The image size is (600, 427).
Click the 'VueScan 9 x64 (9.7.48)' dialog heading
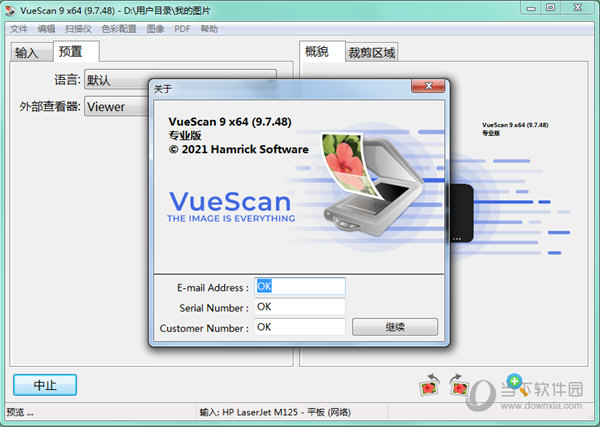coord(230,122)
